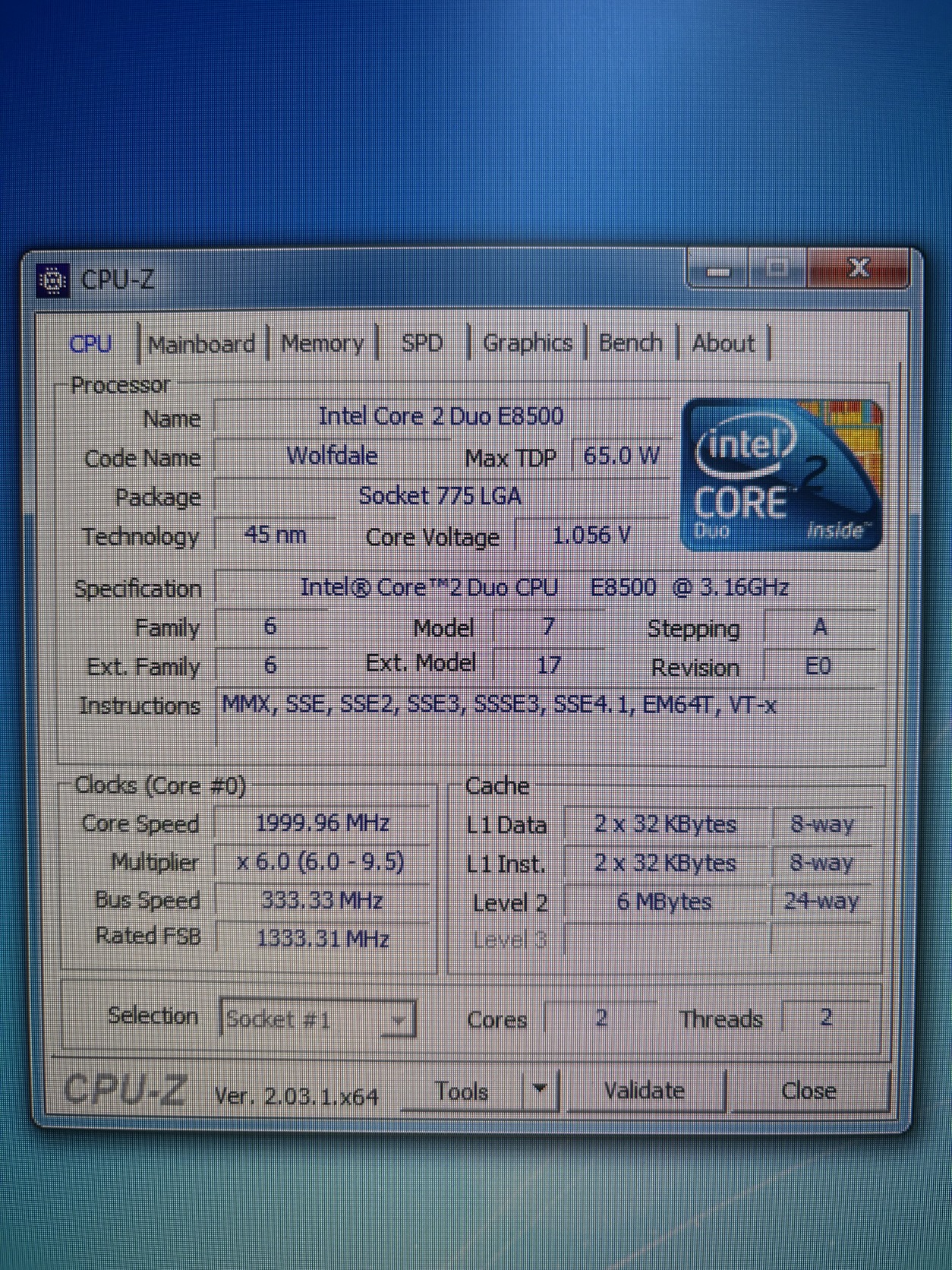Select the CPU tab
The height and width of the screenshot is (1270, 952).
90,343
